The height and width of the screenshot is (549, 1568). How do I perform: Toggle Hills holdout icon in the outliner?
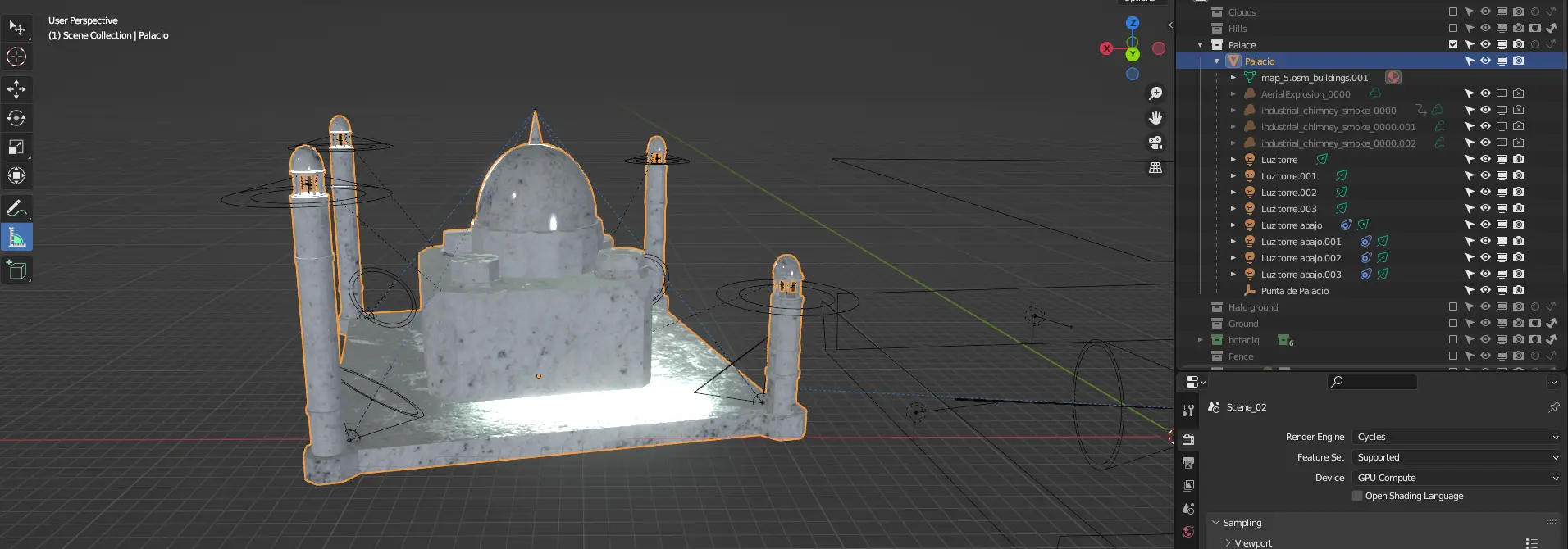coord(1534,28)
